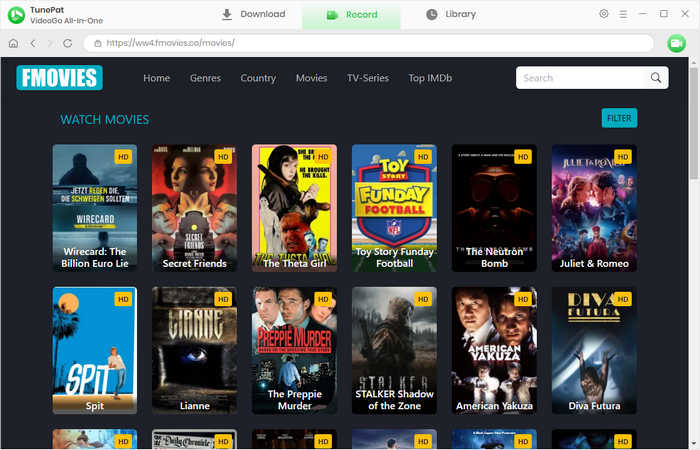Navigate back with the back arrow

pos(33,43)
